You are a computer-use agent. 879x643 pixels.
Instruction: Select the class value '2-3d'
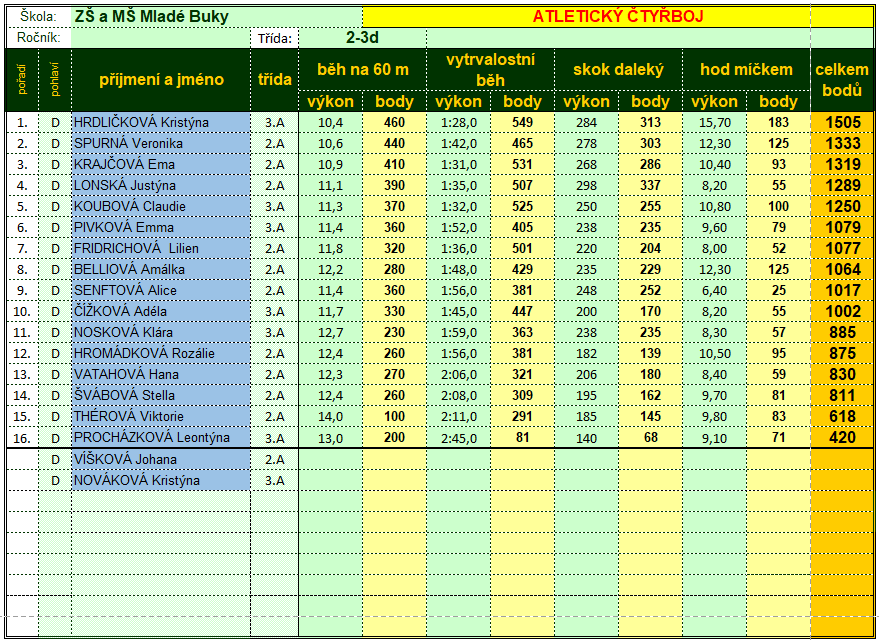point(362,38)
